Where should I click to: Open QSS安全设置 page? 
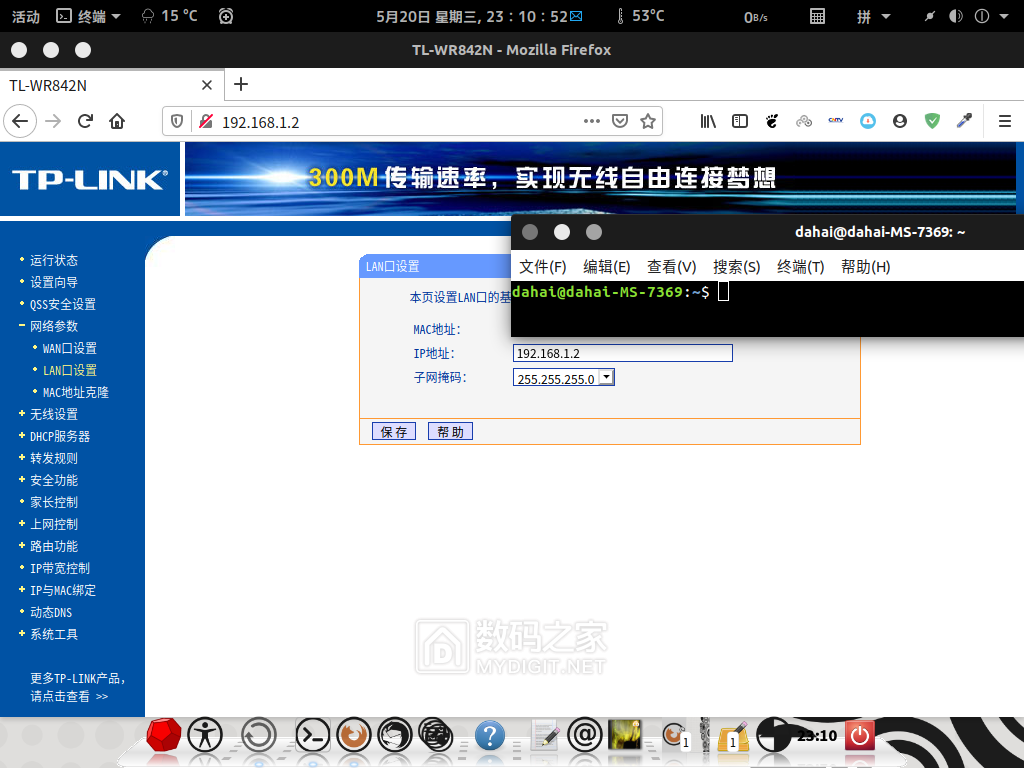click(x=63, y=304)
